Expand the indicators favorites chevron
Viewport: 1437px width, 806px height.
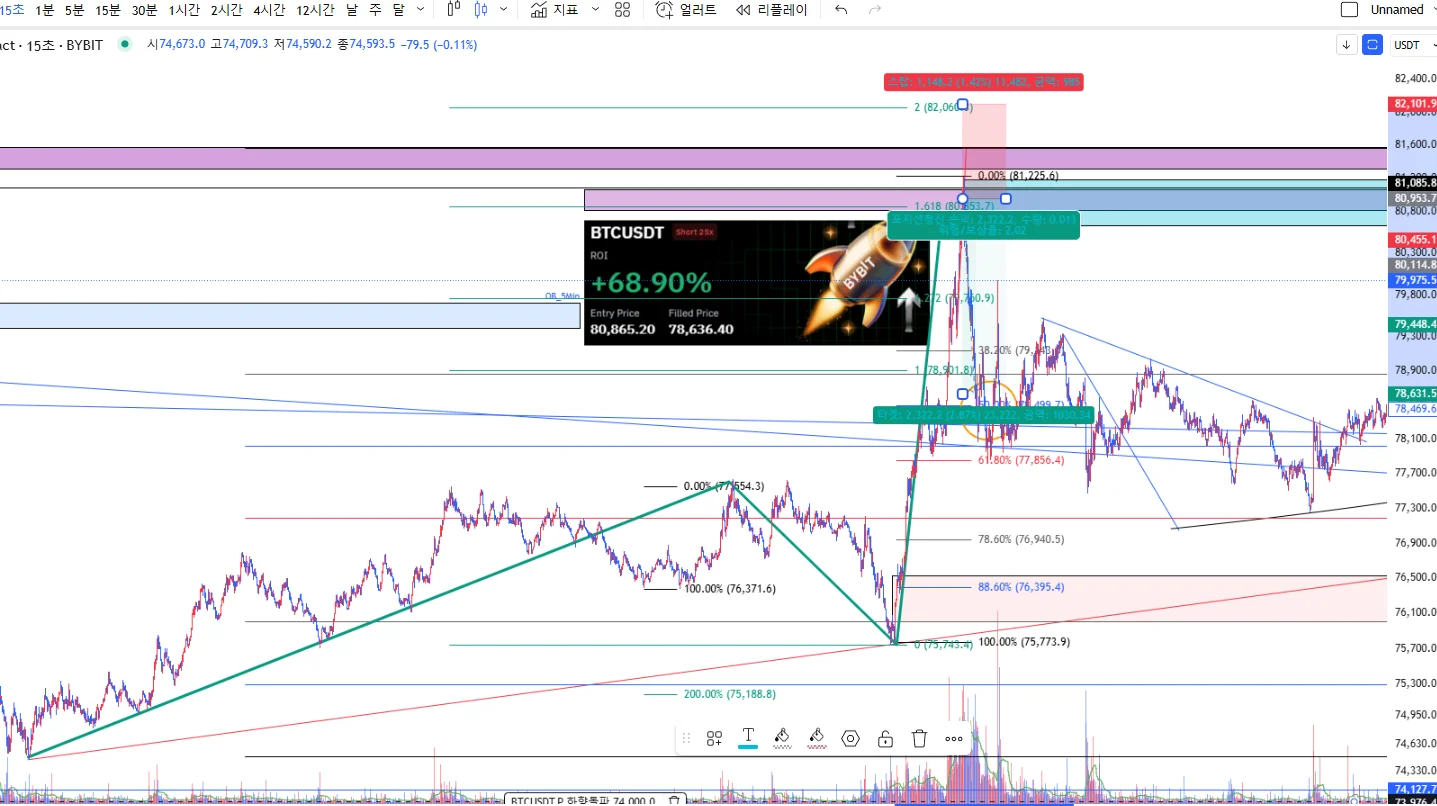point(595,10)
